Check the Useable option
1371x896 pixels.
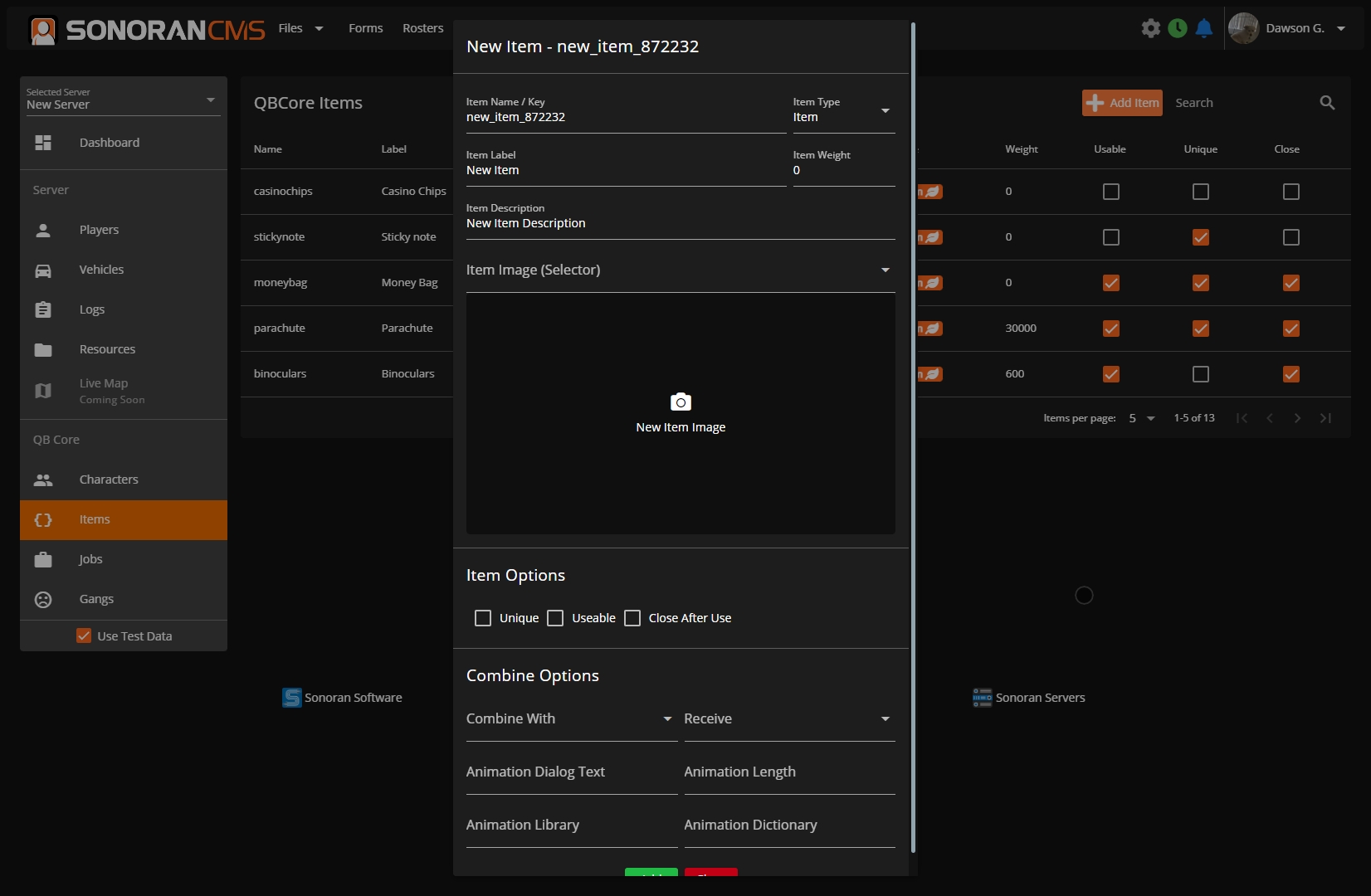click(x=555, y=618)
